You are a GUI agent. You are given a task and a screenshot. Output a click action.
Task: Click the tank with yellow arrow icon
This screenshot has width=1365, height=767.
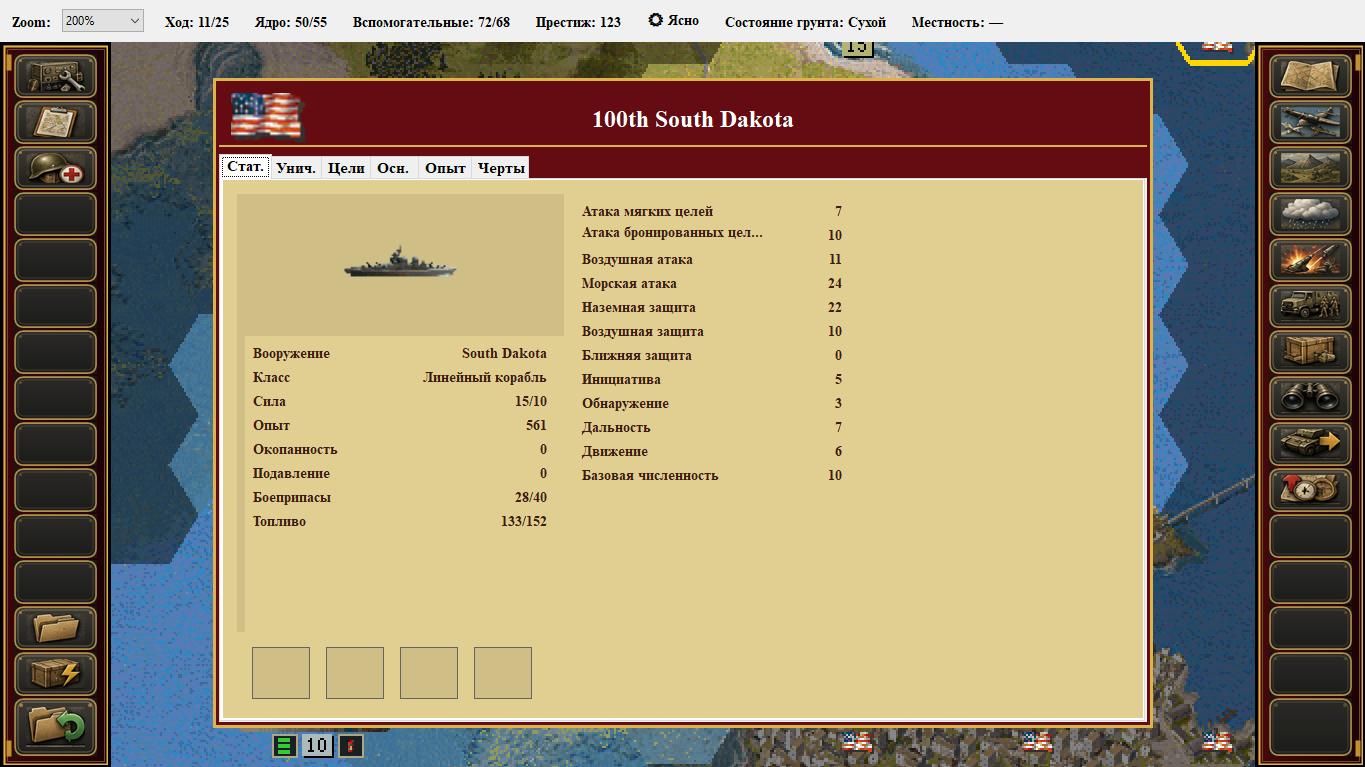click(1310, 444)
